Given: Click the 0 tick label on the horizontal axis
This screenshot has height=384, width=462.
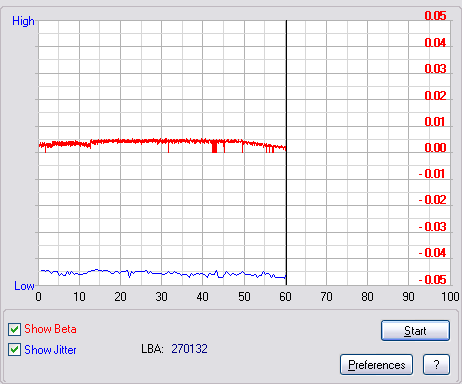Looking at the screenshot, I should point(39,296).
